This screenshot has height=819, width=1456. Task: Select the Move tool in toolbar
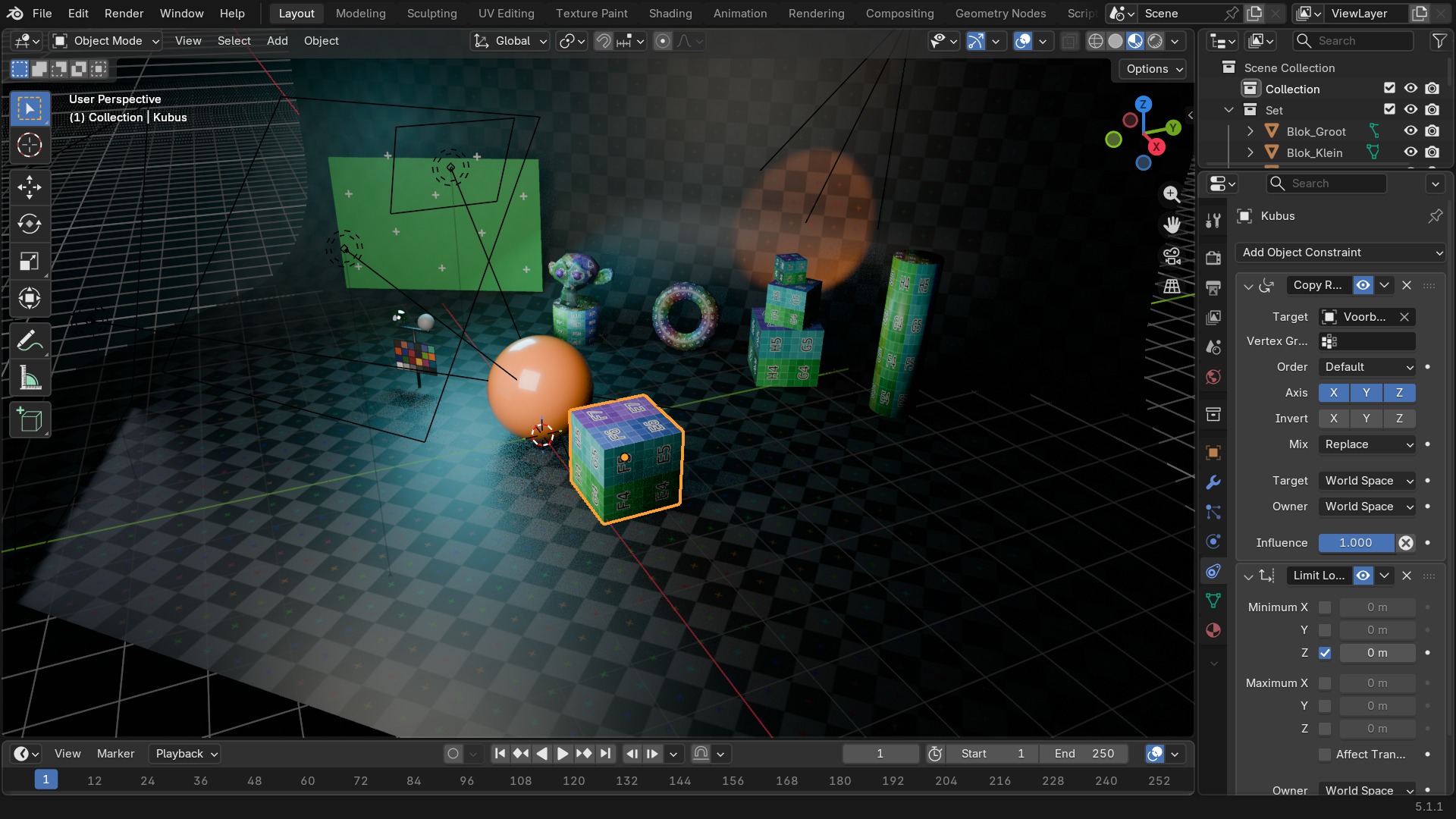[x=30, y=187]
